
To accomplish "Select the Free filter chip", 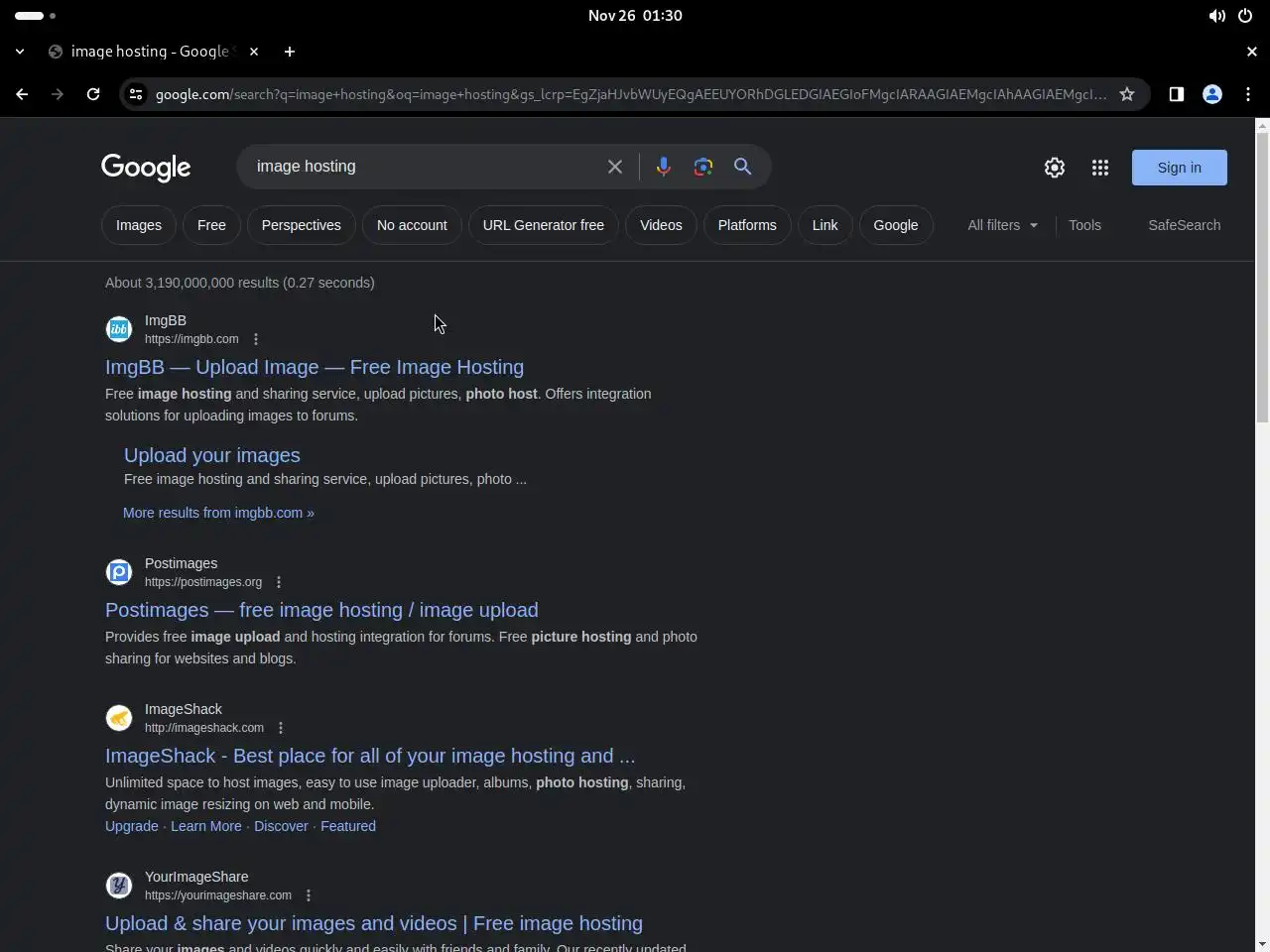I will pyautogui.click(x=211, y=225).
